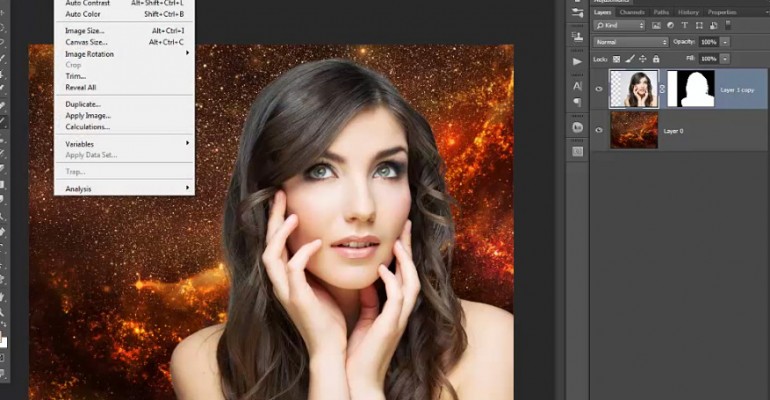The height and width of the screenshot is (400, 770).
Task: Open the Actions play panel icon
Action: coord(578,61)
